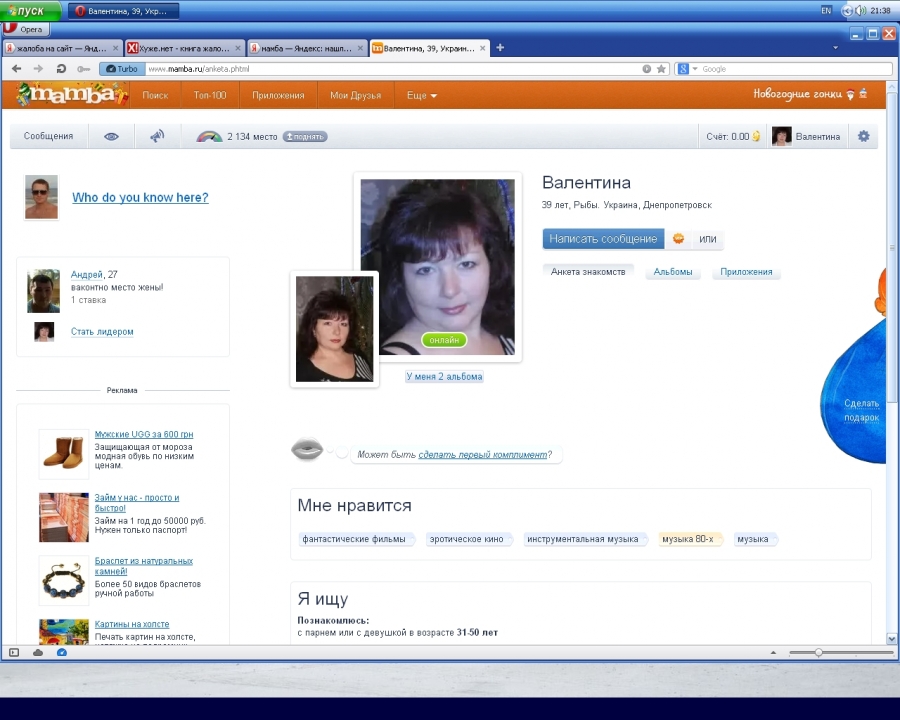The height and width of the screenshot is (720, 900).
Task: Open the settings gear in the mamba bar
Action: 864,136
